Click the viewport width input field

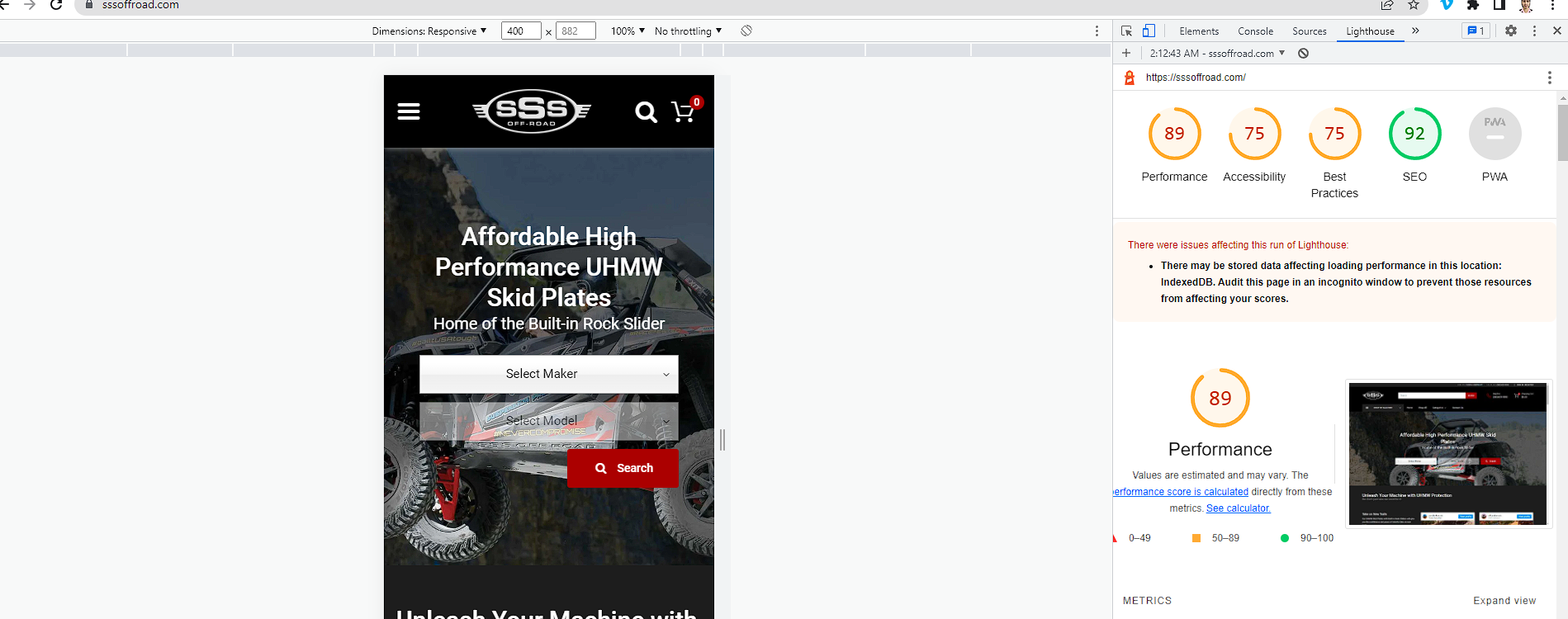(x=521, y=31)
